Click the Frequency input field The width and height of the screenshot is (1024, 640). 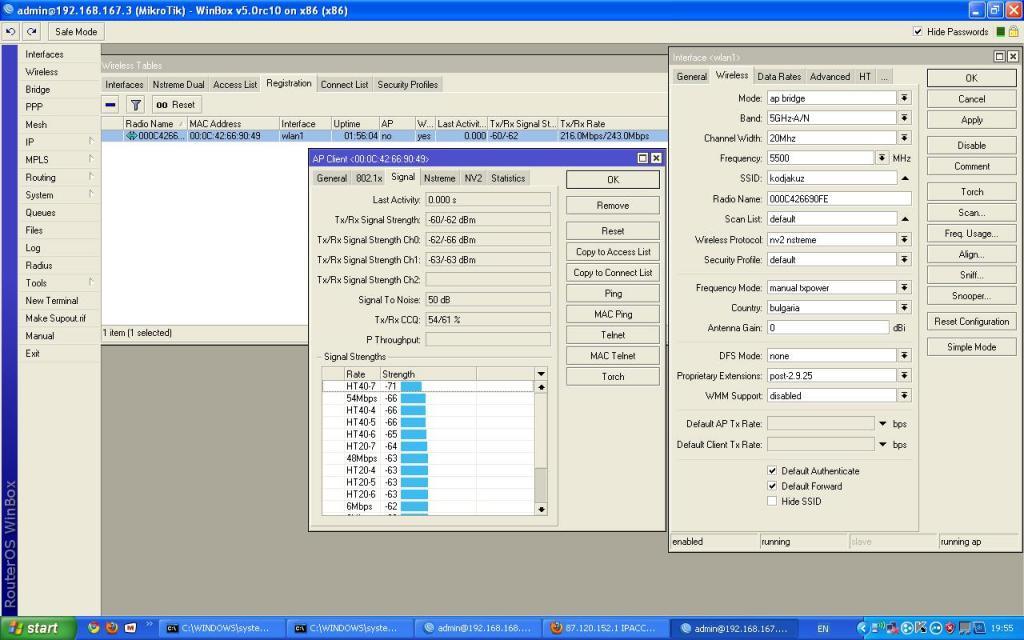(820, 158)
